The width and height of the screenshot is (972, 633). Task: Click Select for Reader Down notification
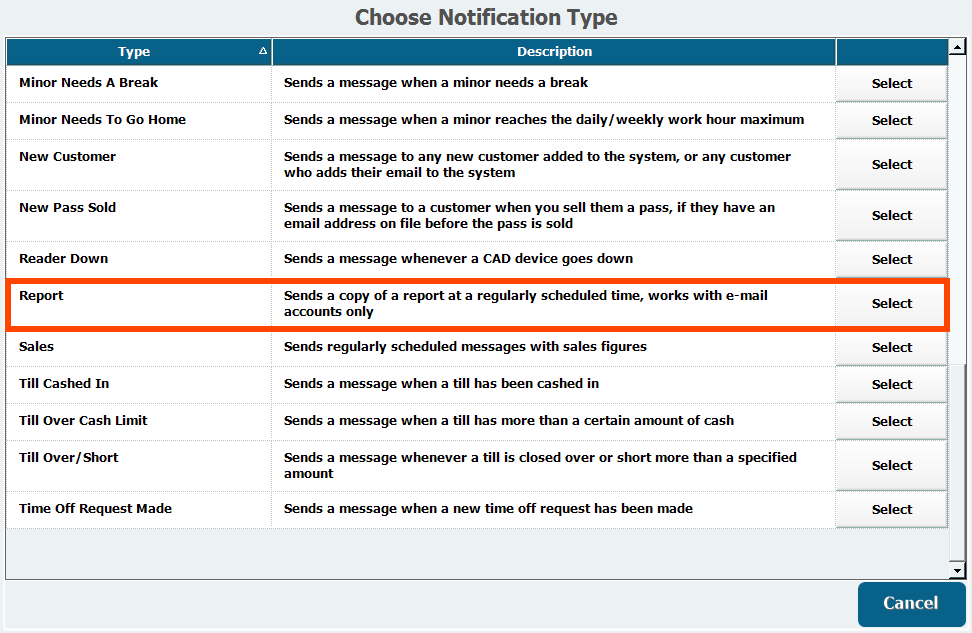[891, 260]
